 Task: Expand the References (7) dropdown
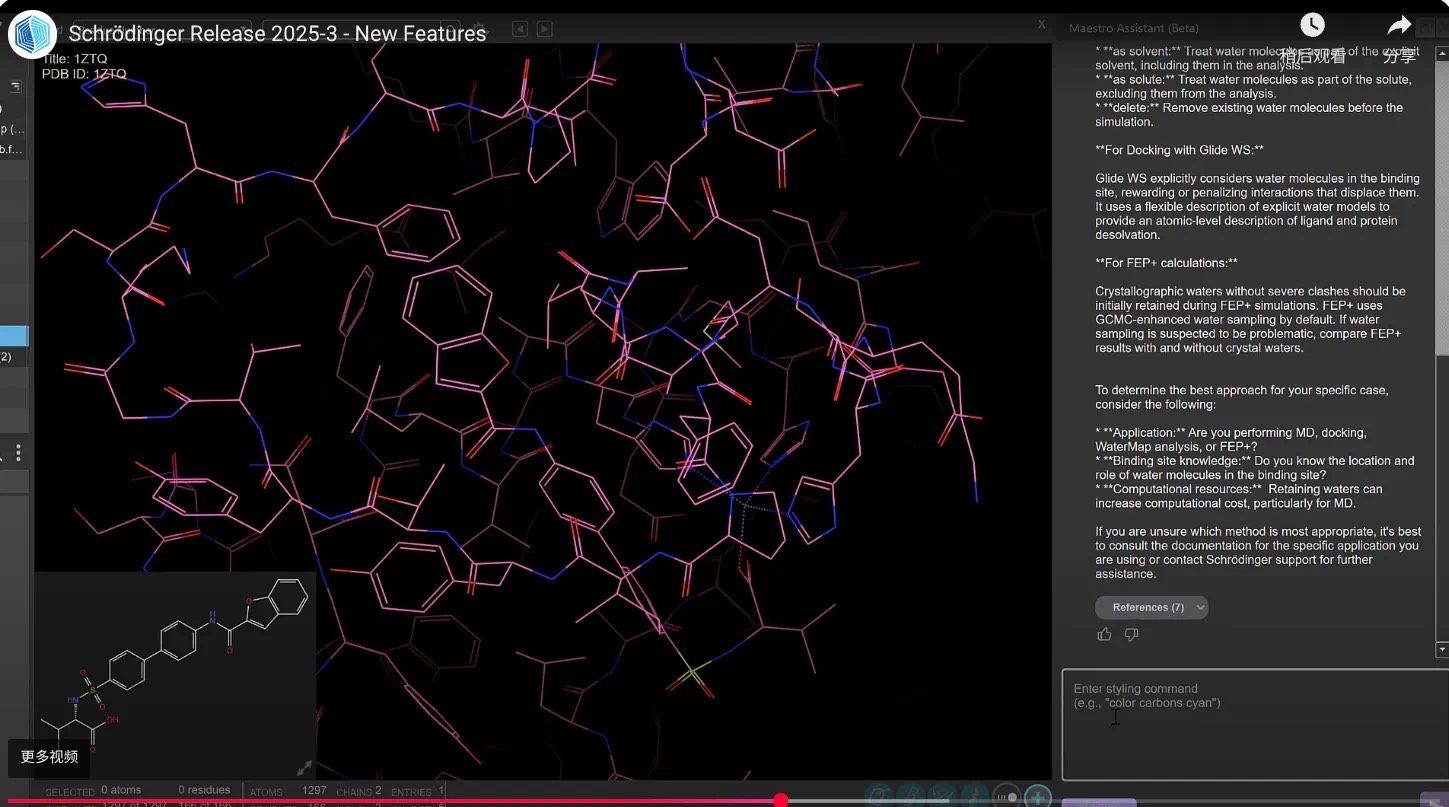point(1151,607)
